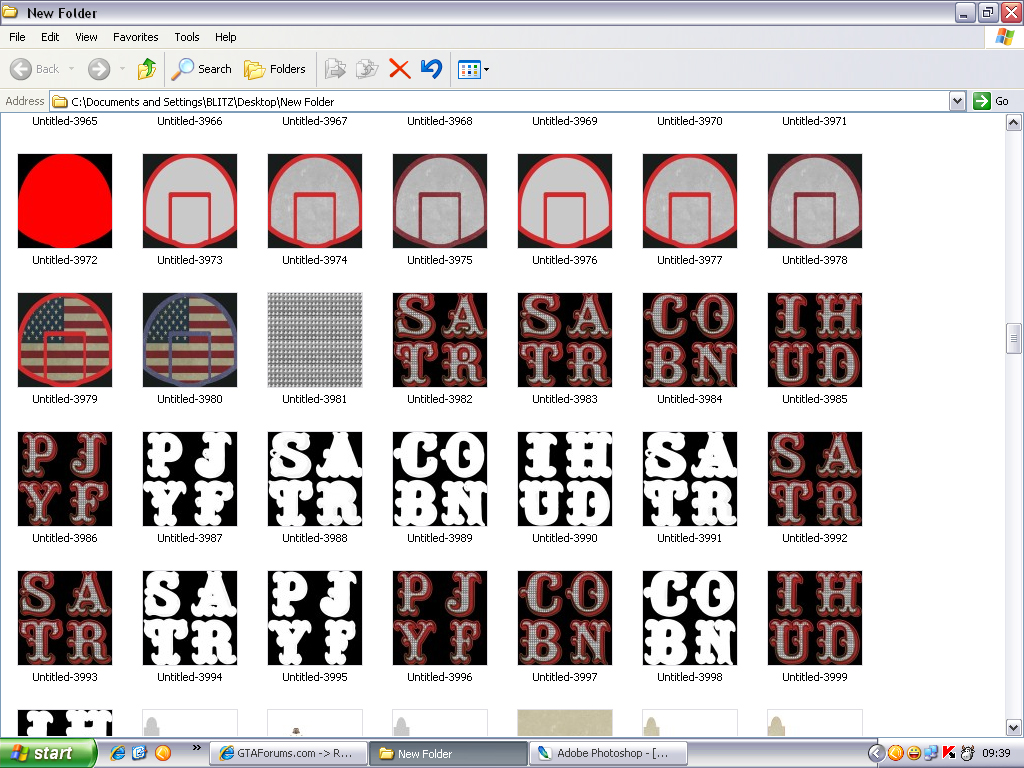1024x768 pixels.
Task: Click scroll down arrow on vertical scrollbar
Action: pos(1014,727)
